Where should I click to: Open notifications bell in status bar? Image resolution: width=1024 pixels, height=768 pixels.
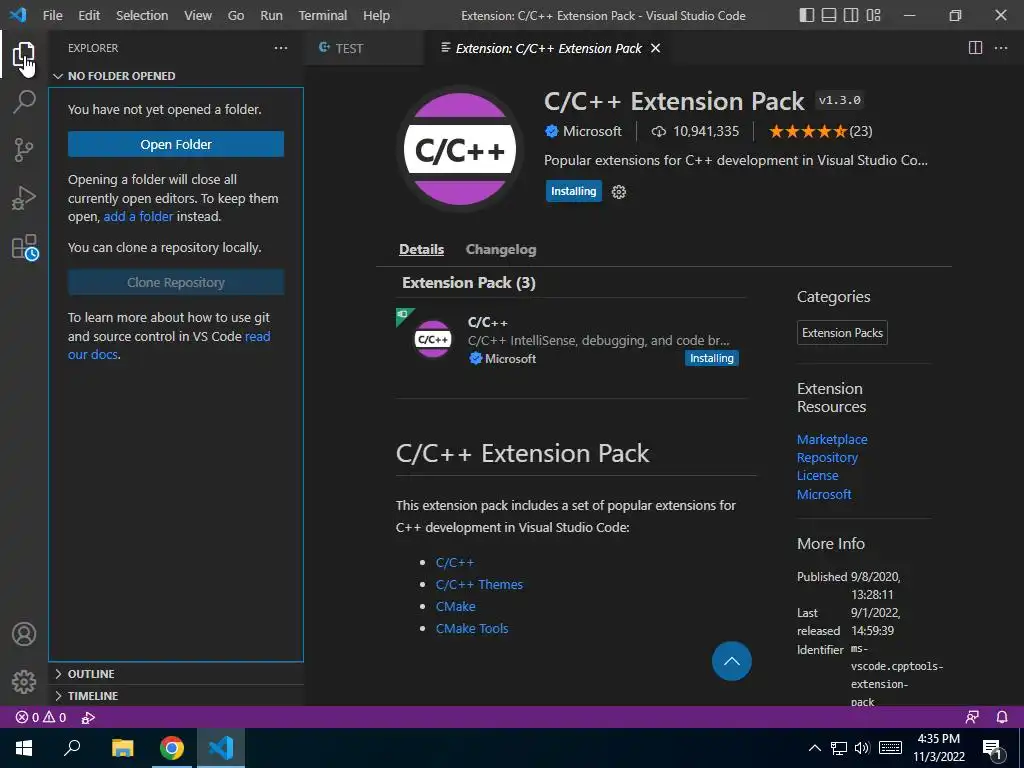pyautogui.click(x=1002, y=717)
